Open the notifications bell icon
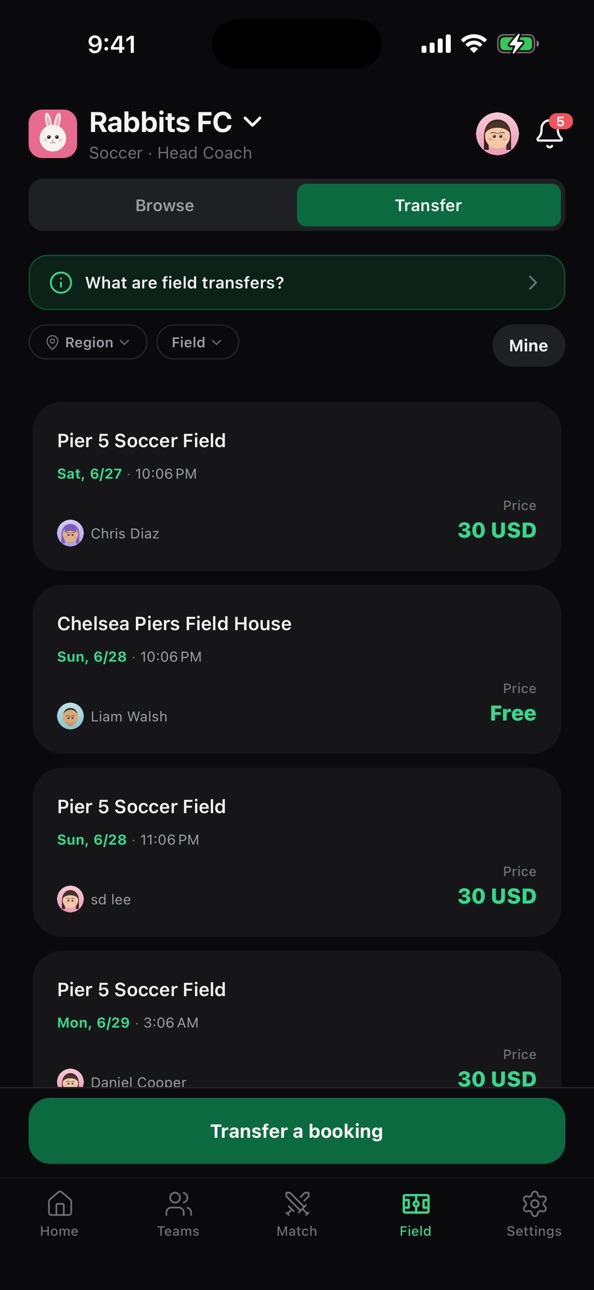 [549, 133]
